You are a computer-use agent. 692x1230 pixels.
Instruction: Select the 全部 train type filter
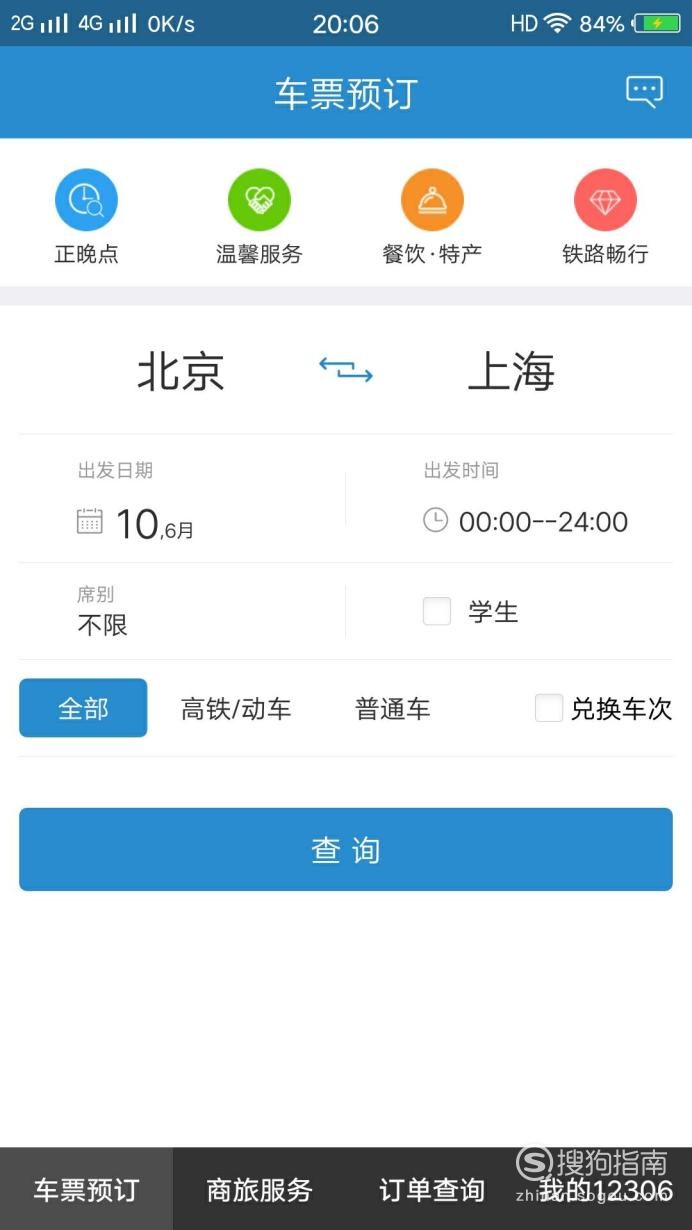[83, 708]
